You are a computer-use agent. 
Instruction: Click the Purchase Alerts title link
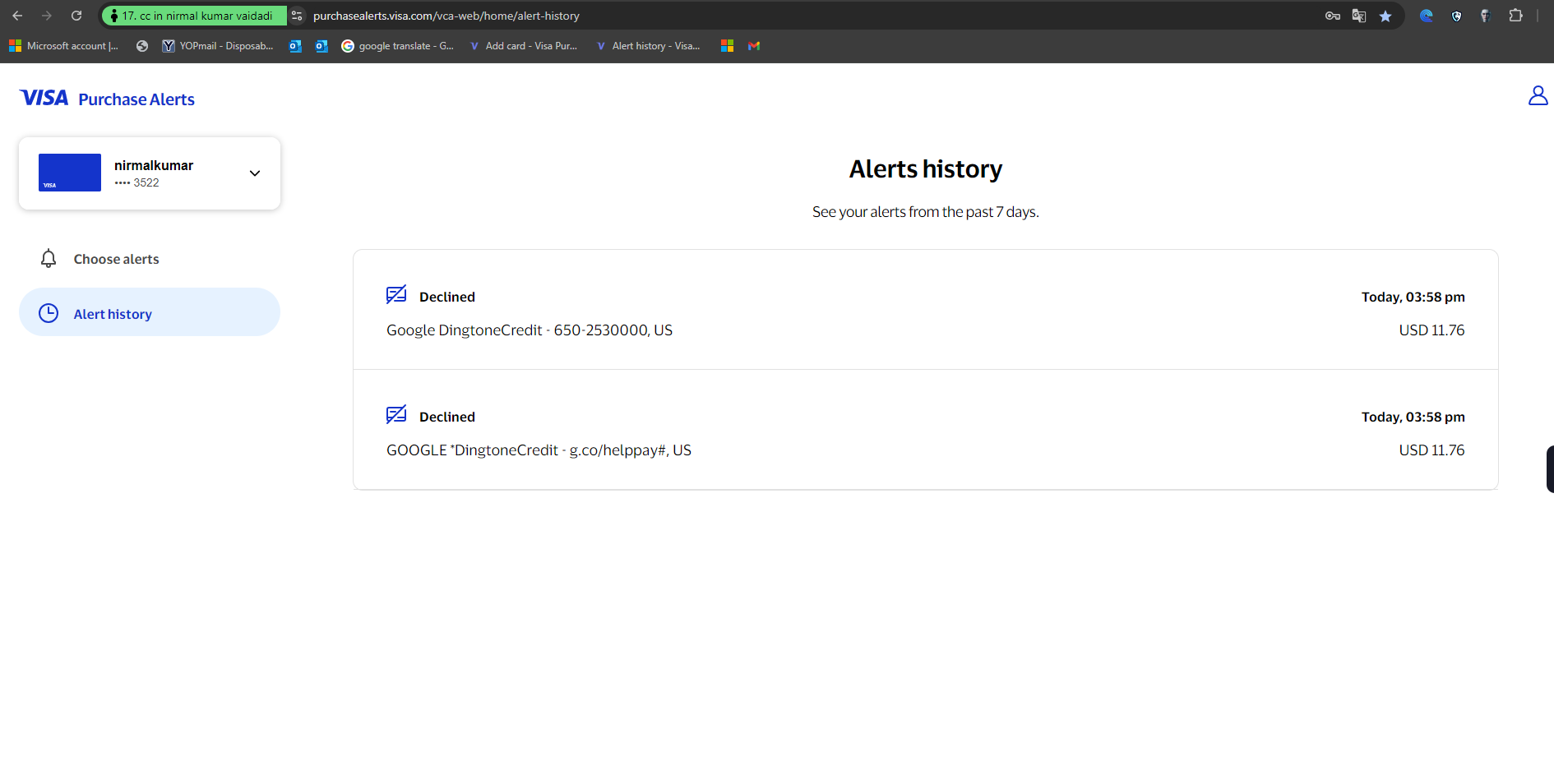click(136, 99)
